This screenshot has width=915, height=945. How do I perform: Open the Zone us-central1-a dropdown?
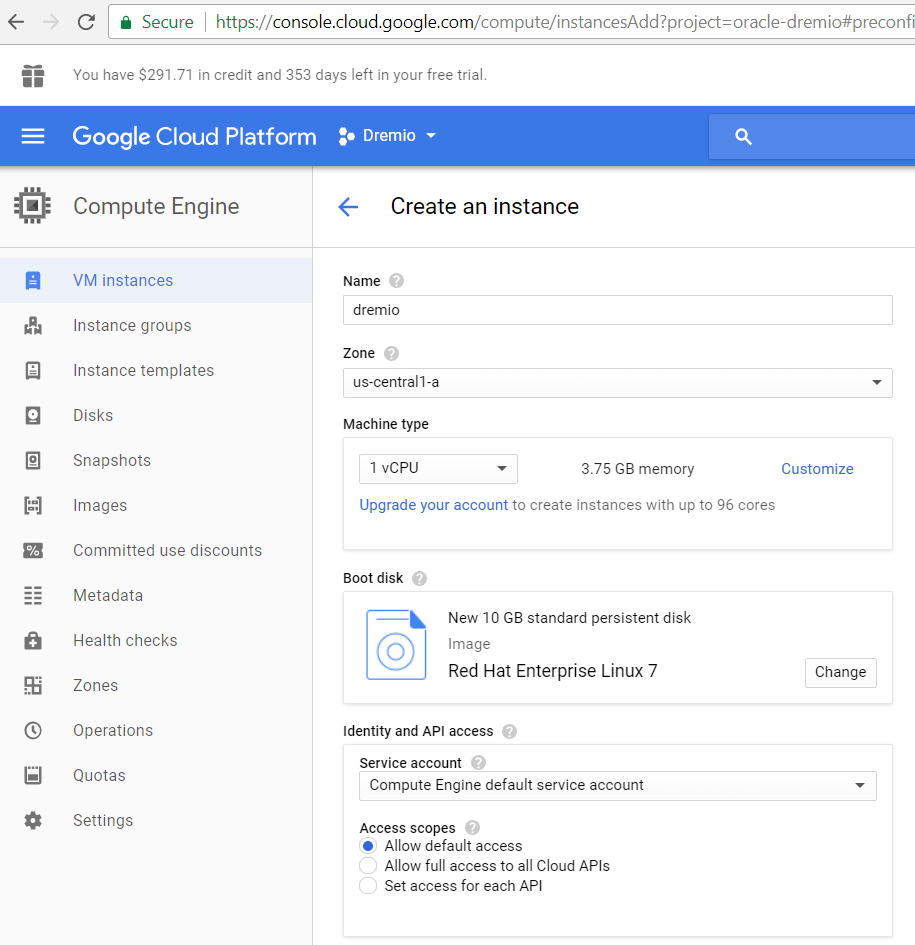point(617,383)
